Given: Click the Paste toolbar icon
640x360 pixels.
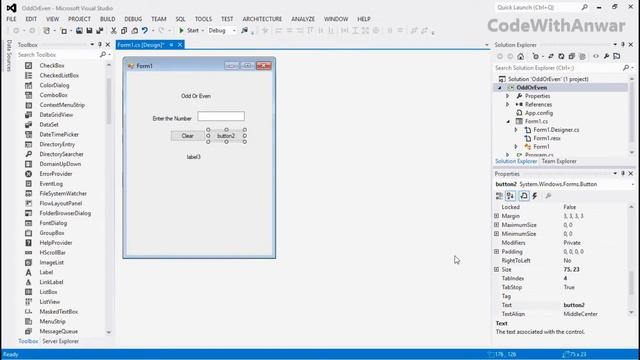Looking at the screenshot, I should [134, 31].
